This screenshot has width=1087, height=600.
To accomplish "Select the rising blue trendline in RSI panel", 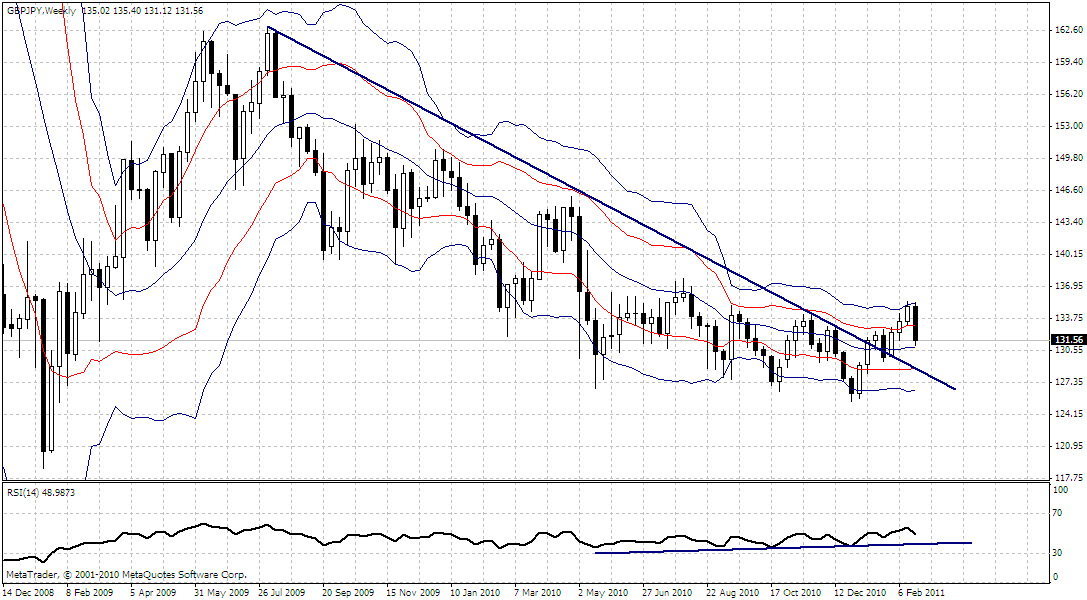I will coord(783,547).
